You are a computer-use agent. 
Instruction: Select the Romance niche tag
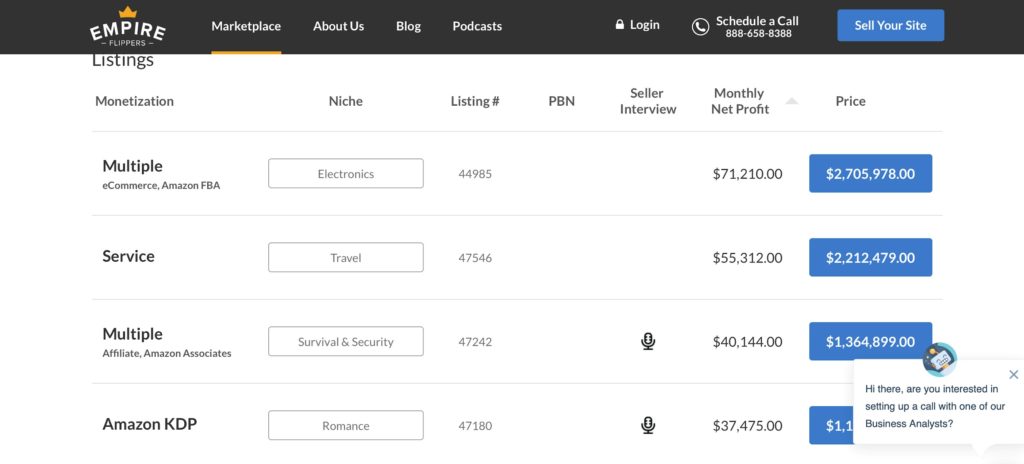(345, 425)
